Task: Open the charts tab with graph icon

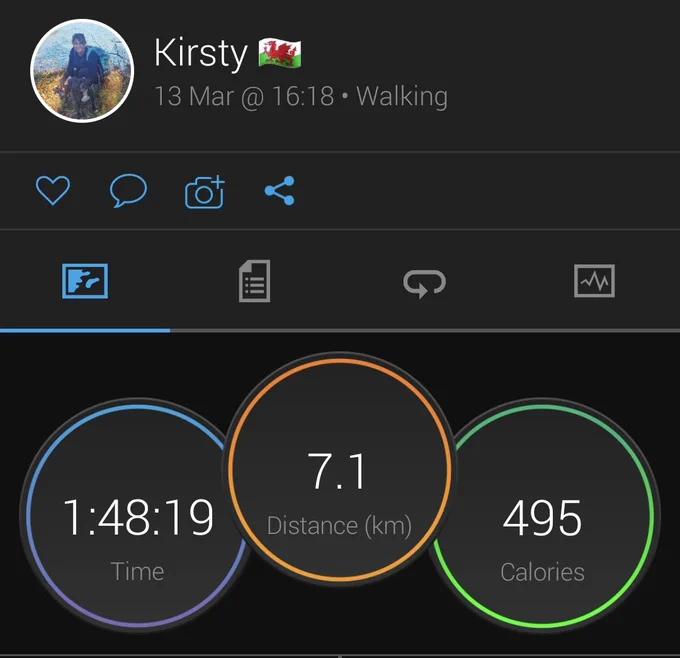Action: click(x=594, y=281)
